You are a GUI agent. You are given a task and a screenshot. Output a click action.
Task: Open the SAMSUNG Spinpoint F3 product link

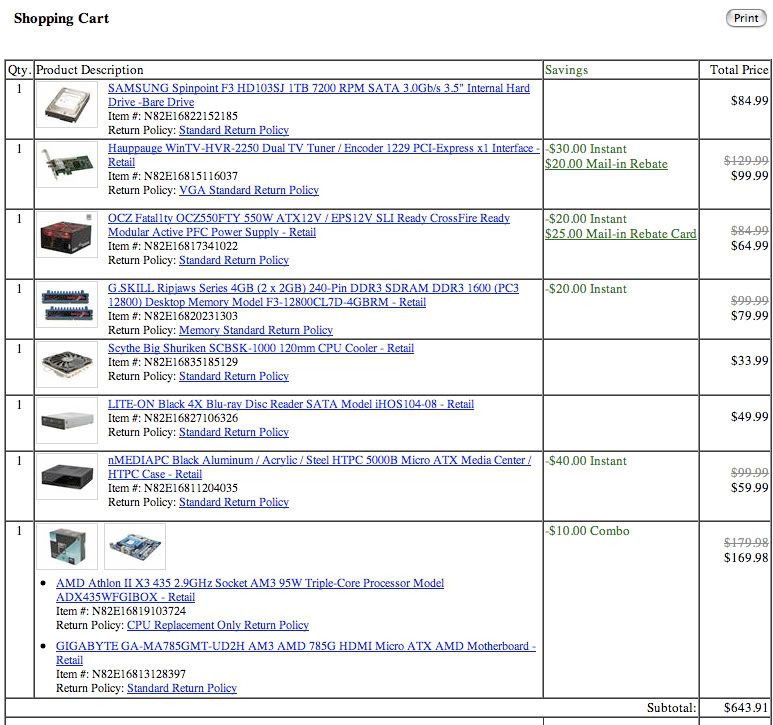point(319,95)
